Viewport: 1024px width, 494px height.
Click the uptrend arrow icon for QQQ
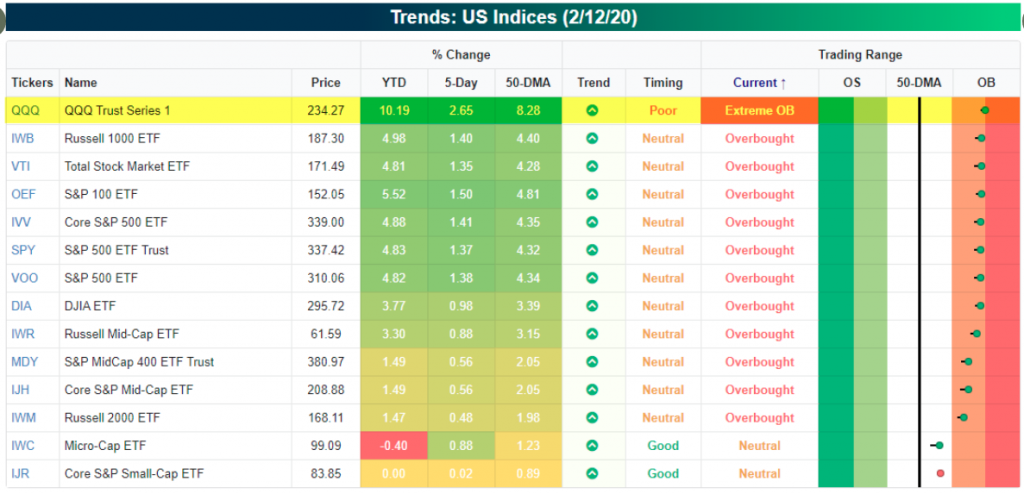coord(592,111)
